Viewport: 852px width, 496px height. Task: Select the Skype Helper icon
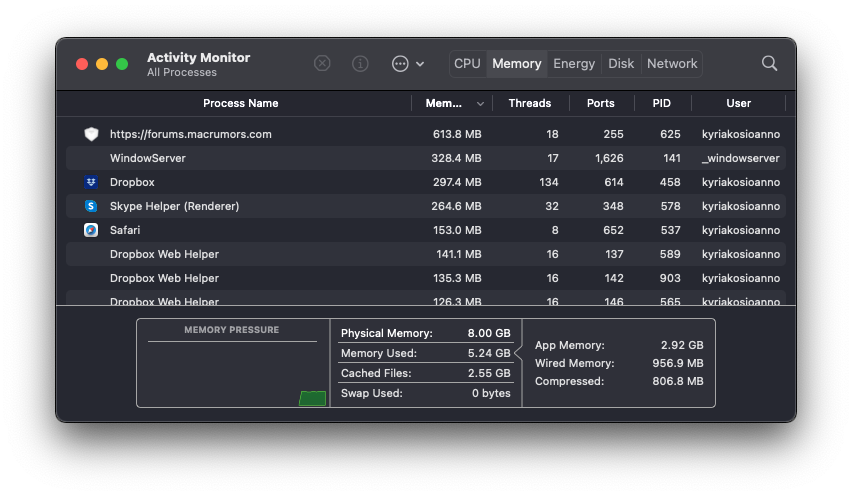click(91, 206)
